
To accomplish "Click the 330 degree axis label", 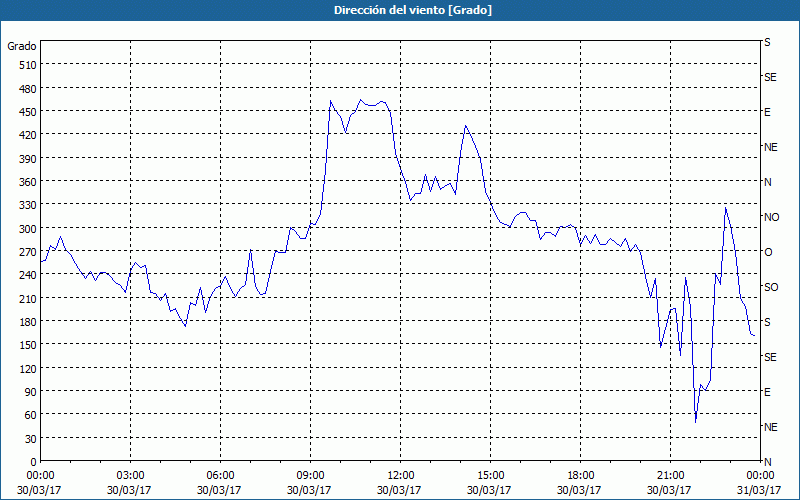I will [28, 205].
